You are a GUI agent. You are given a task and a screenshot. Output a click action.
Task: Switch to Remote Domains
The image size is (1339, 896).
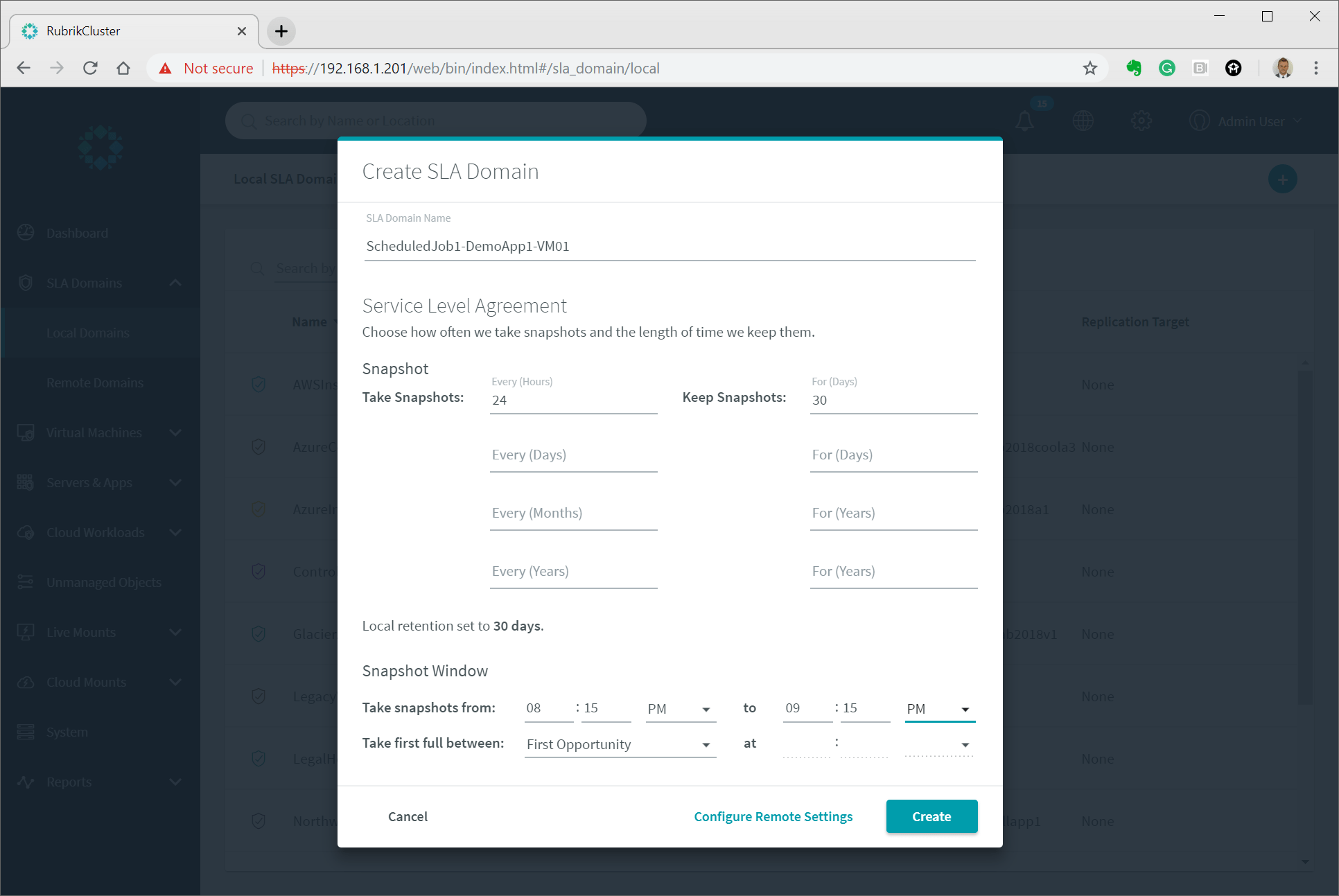95,383
